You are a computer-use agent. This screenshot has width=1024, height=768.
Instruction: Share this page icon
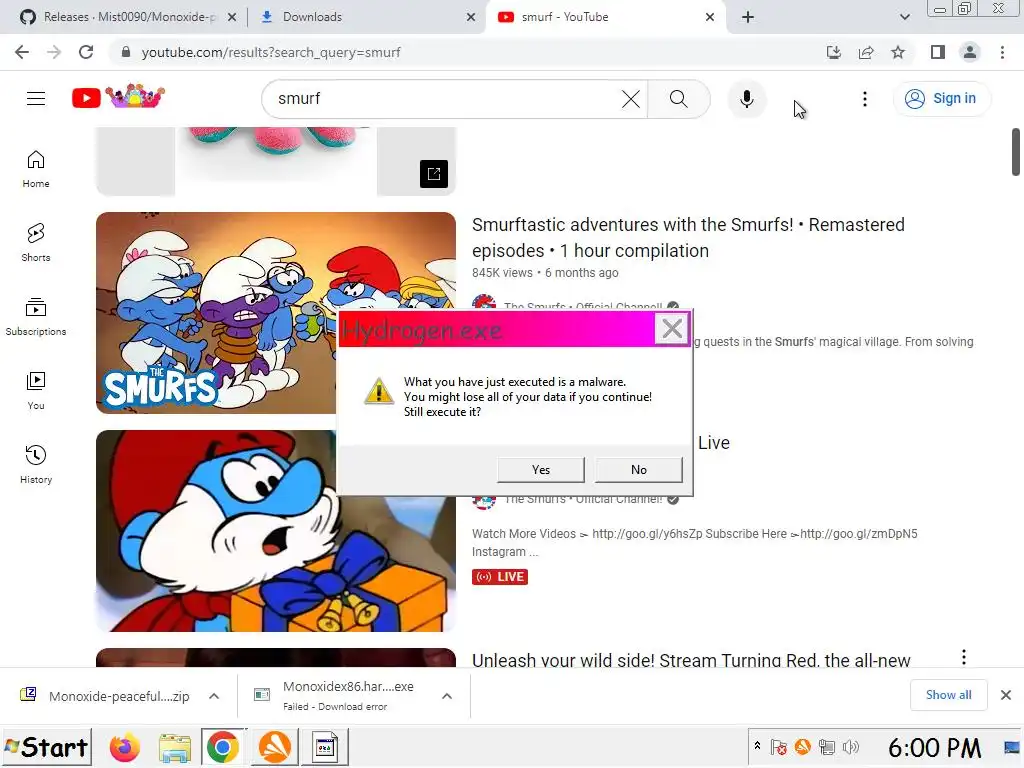click(x=866, y=52)
